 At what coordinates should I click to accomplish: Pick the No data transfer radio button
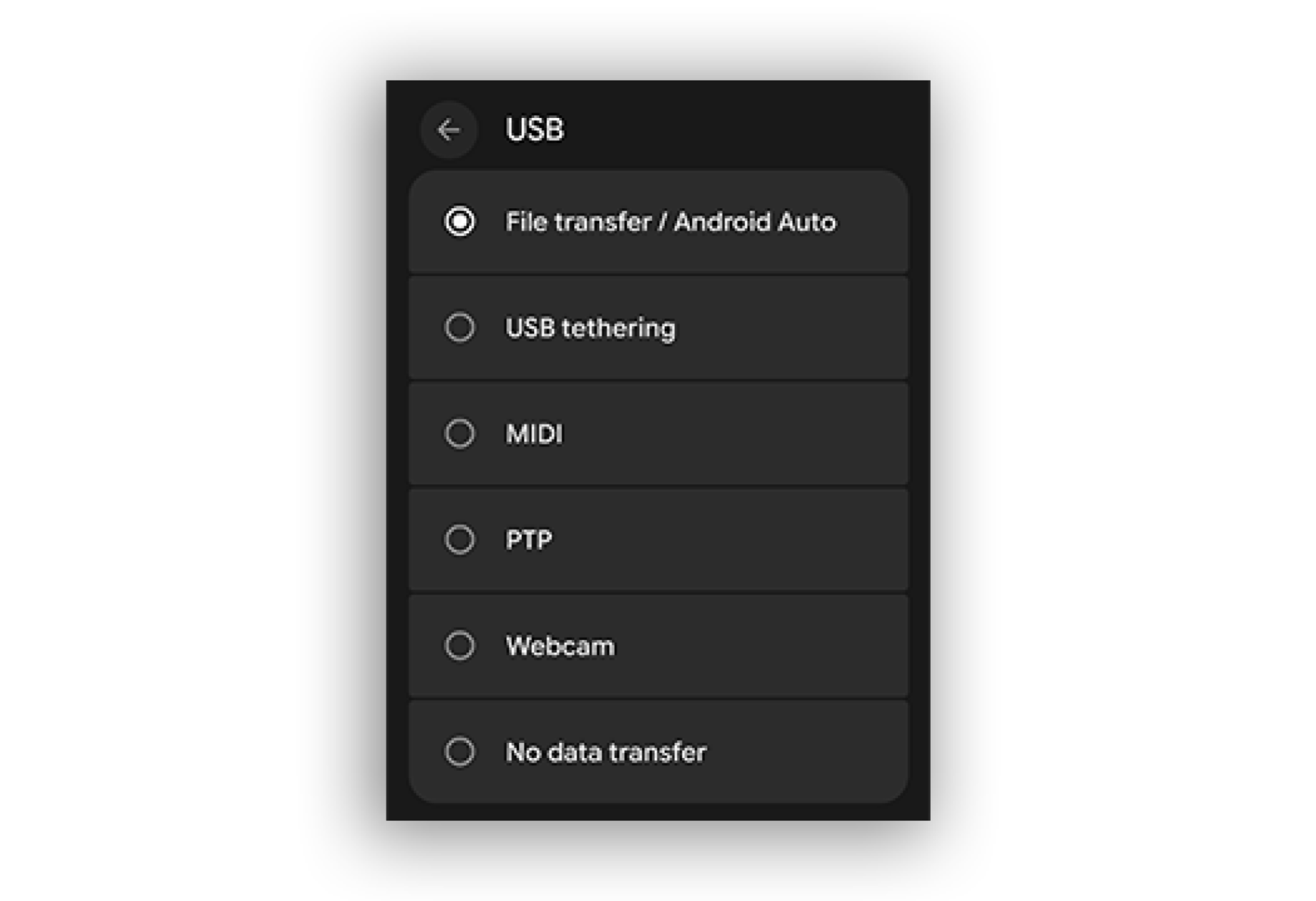pyautogui.click(x=460, y=752)
